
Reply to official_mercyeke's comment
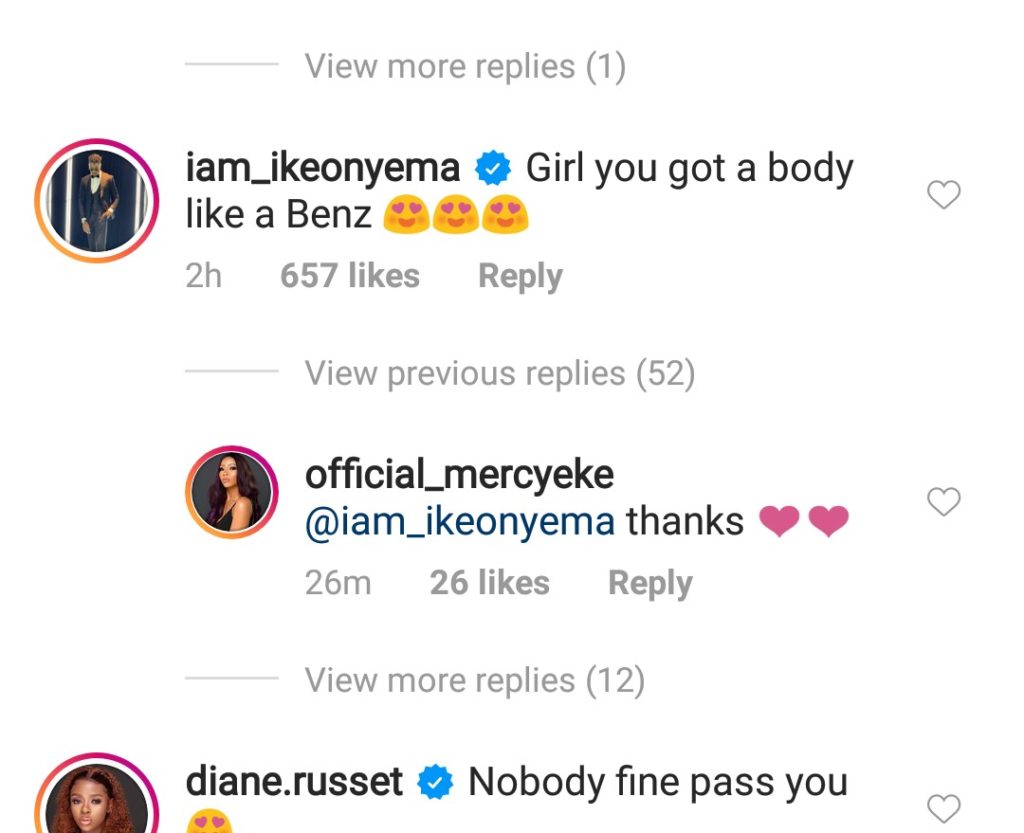click(x=650, y=583)
